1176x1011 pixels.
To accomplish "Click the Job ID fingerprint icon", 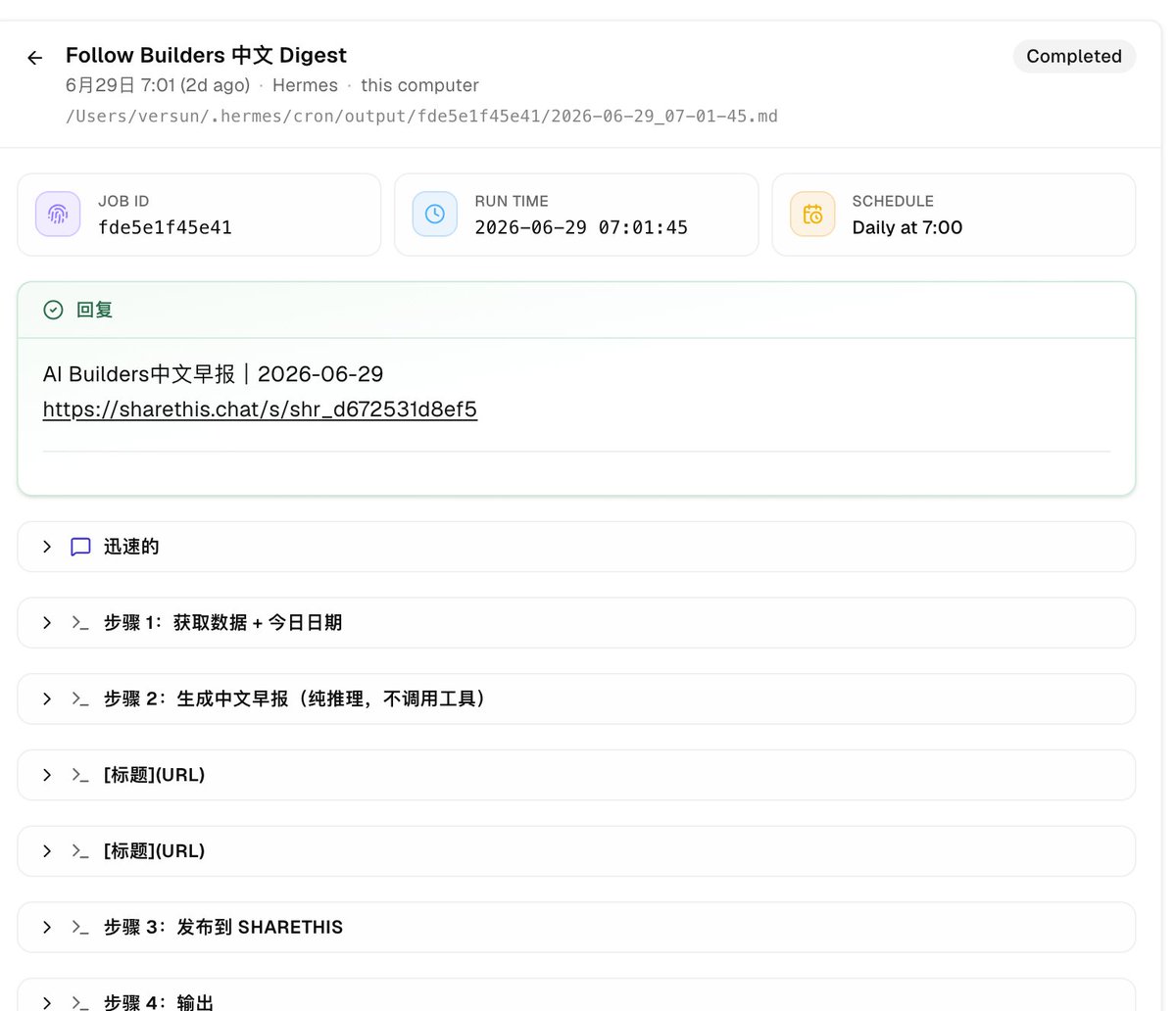I will point(58,214).
